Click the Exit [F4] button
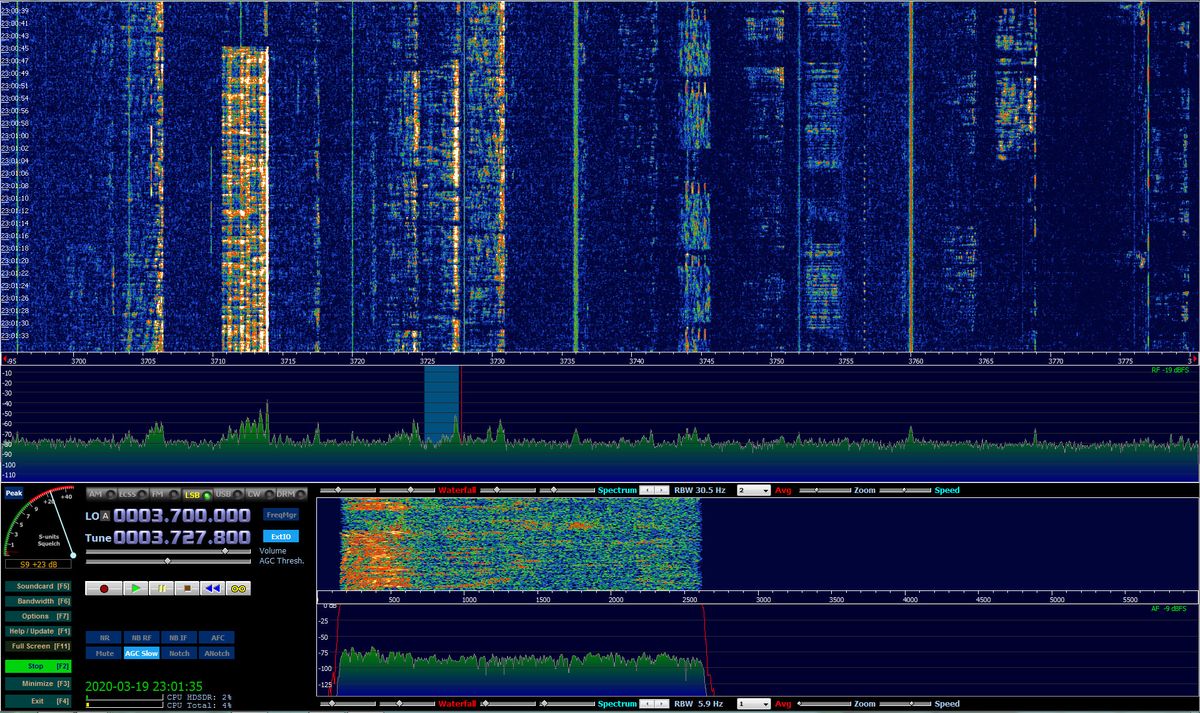This screenshot has height=713, width=1200. tap(38, 701)
